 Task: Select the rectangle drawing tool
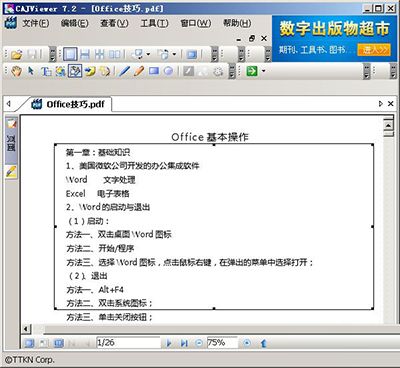click(154, 71)
